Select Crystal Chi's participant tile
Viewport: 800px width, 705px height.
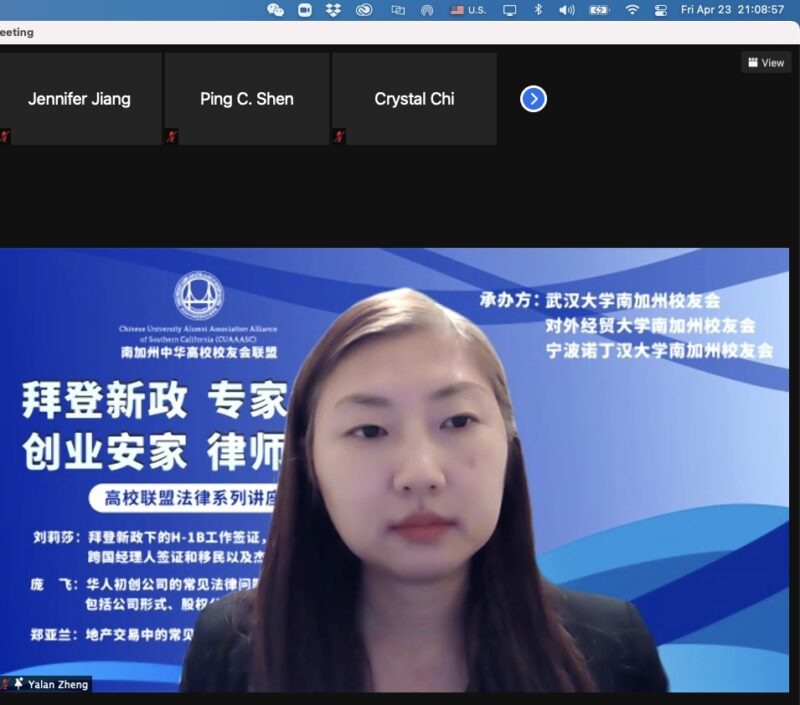(414, 99)
